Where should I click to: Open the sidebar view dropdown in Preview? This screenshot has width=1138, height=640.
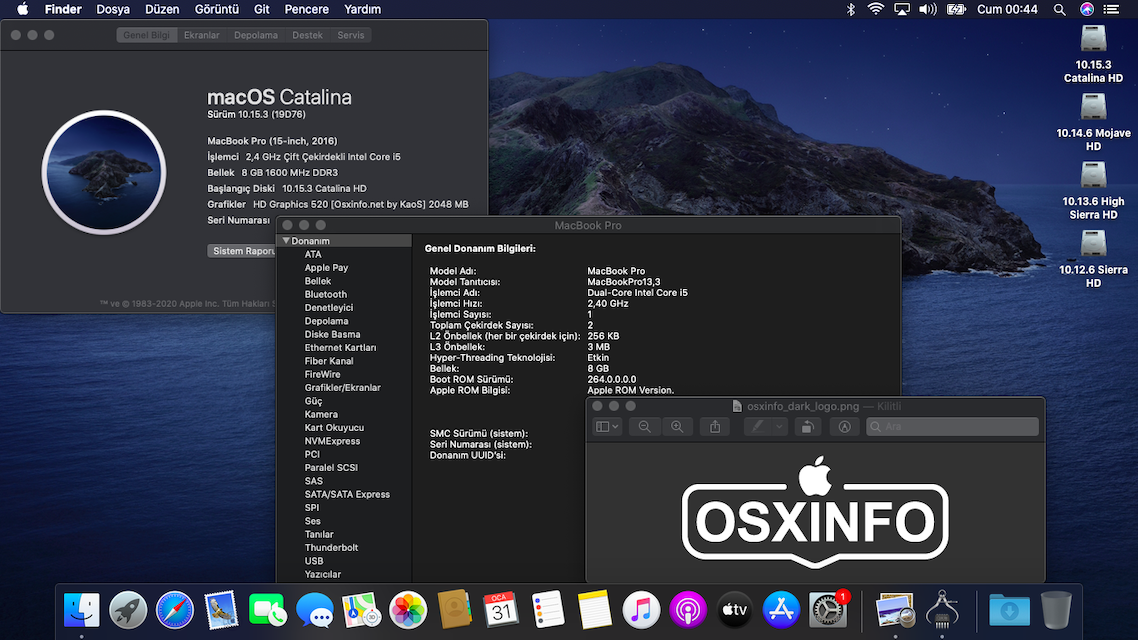607,427
